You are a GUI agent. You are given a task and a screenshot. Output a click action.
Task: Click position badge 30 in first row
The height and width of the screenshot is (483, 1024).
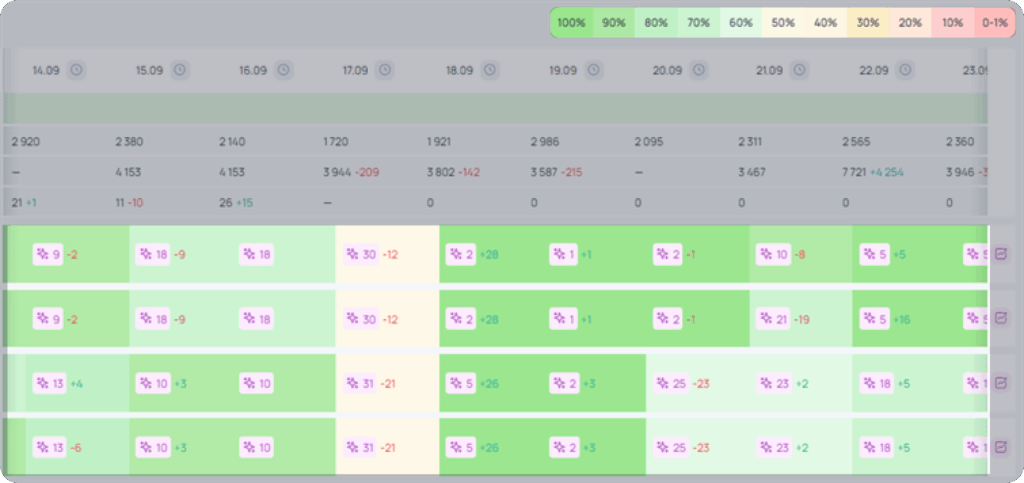(x=361, y=255)
